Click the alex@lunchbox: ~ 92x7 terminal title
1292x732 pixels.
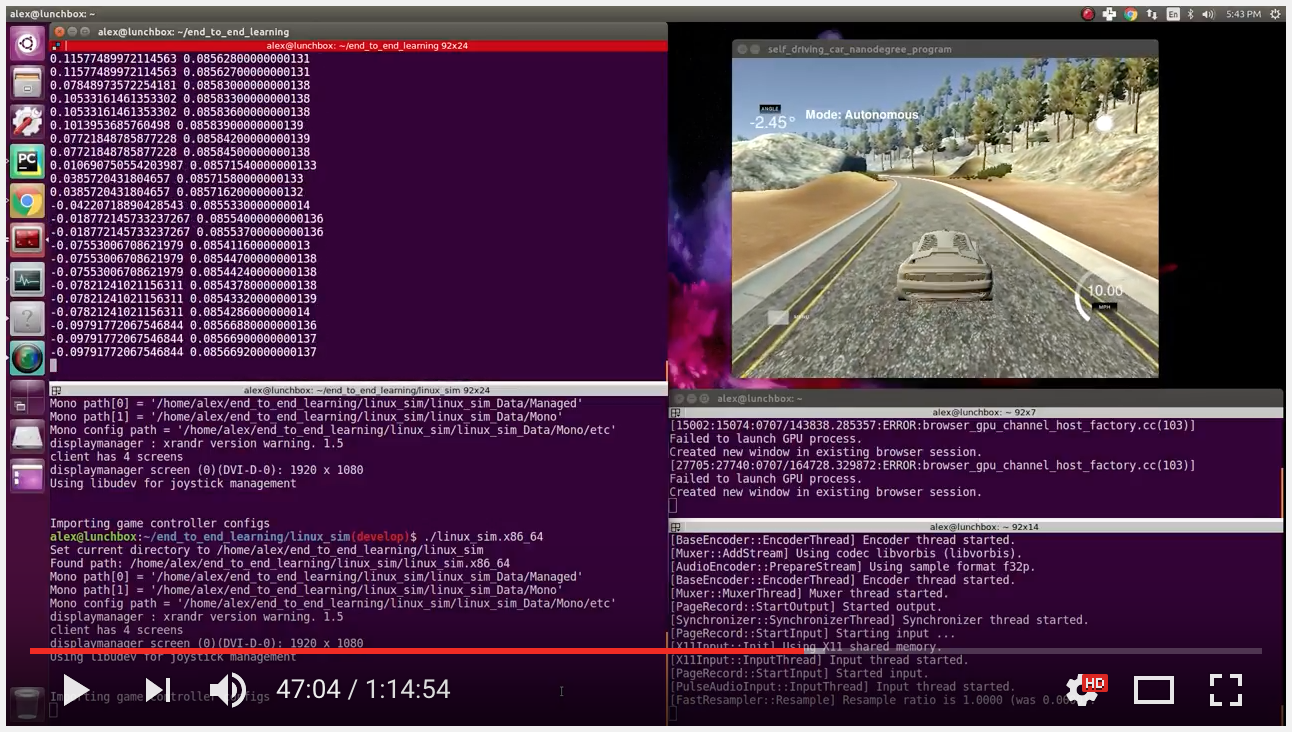[x=985, y=412]
